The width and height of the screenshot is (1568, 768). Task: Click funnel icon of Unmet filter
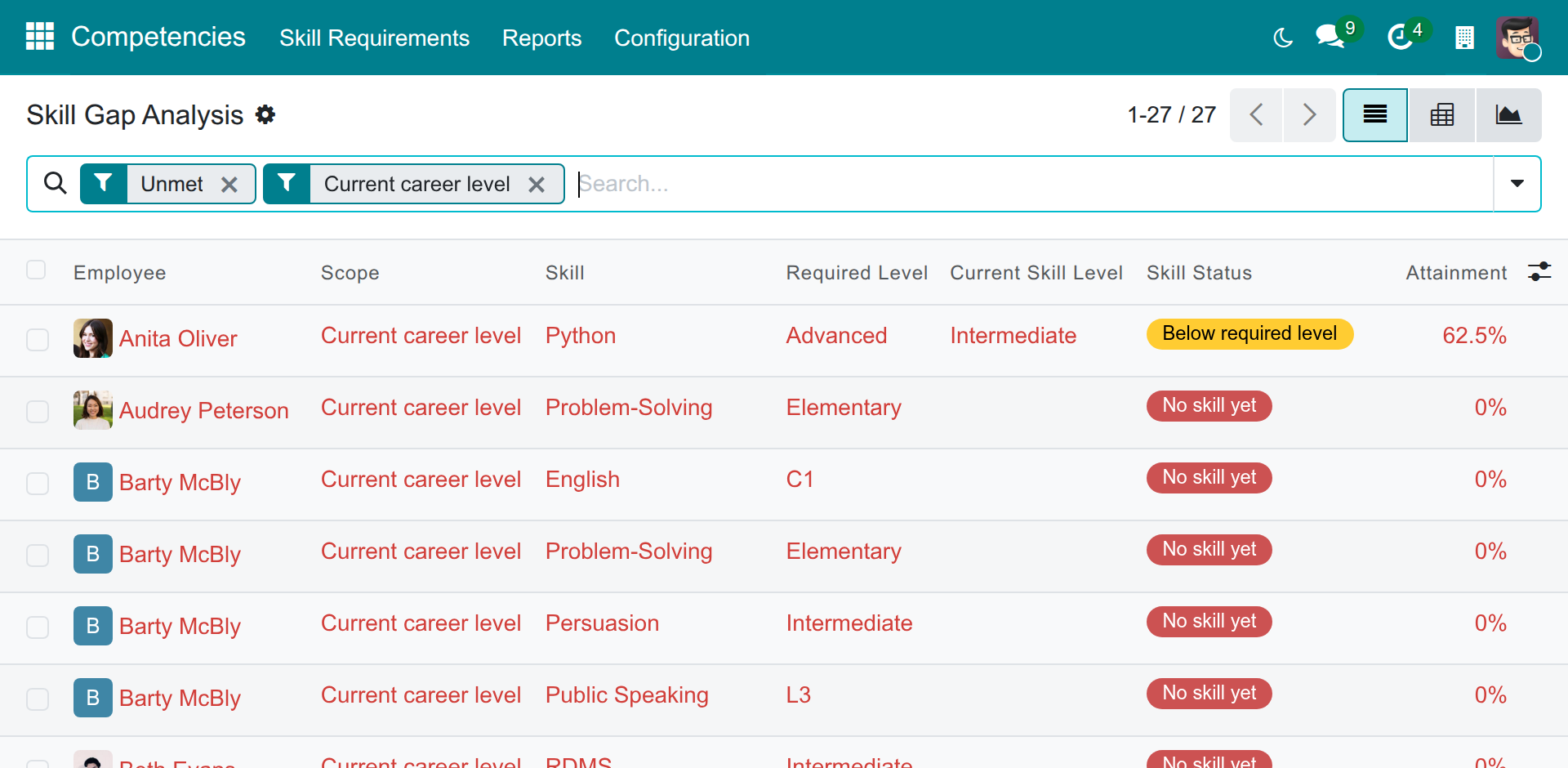click(104, 183)
